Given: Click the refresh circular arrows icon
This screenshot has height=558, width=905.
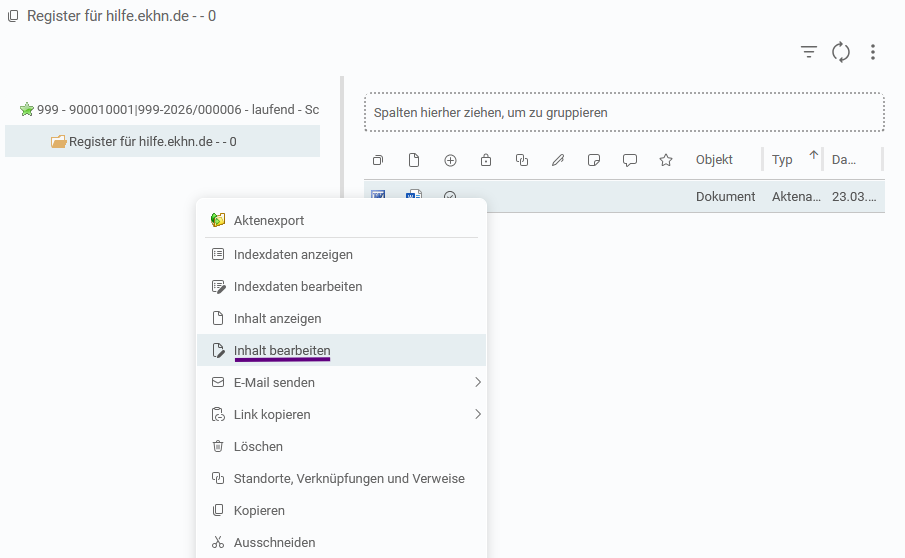Looking at the screenshot, I should click(841, 52).
